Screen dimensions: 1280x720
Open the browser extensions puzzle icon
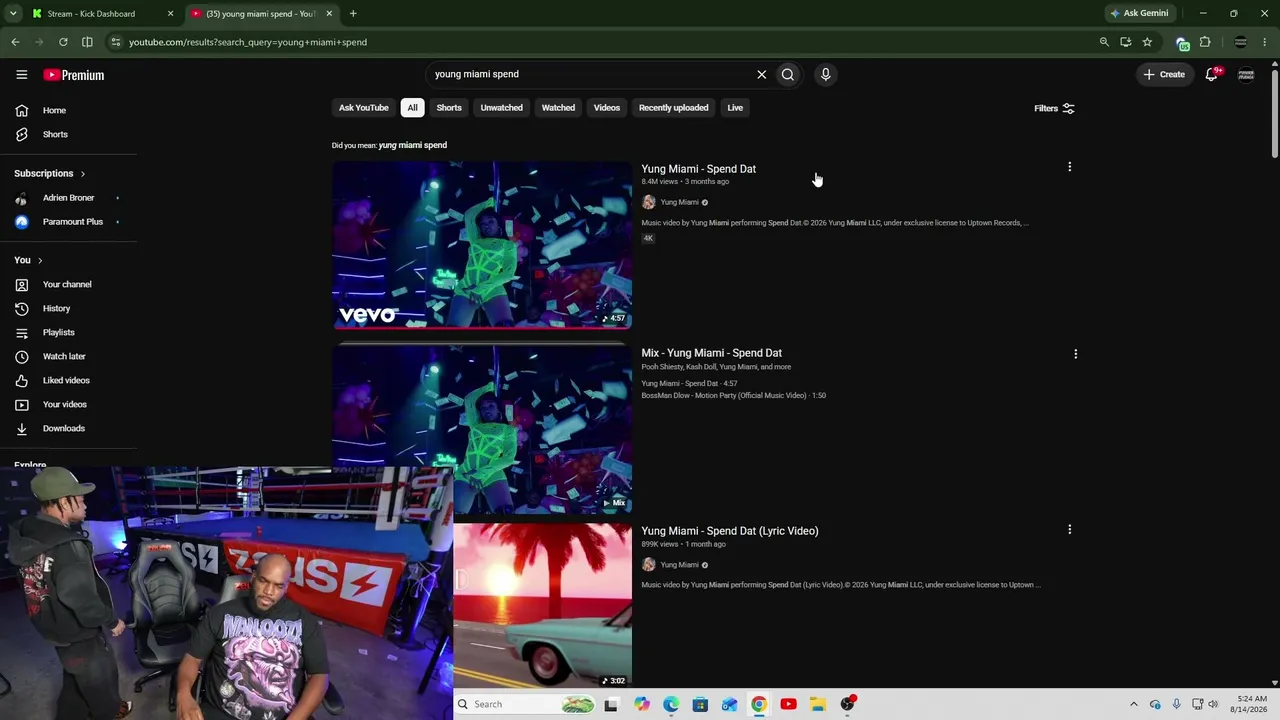coord(1205,42)
